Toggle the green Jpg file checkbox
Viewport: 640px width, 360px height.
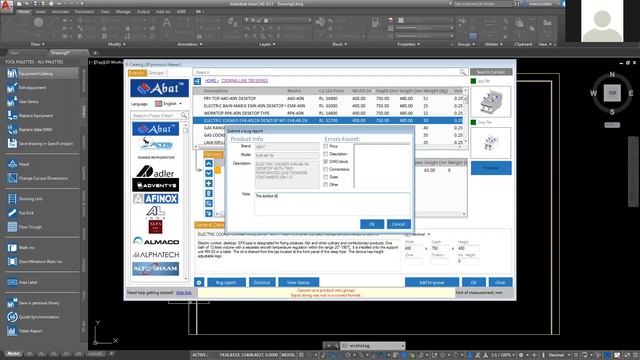pyautogui.click(x=473, y=81)
